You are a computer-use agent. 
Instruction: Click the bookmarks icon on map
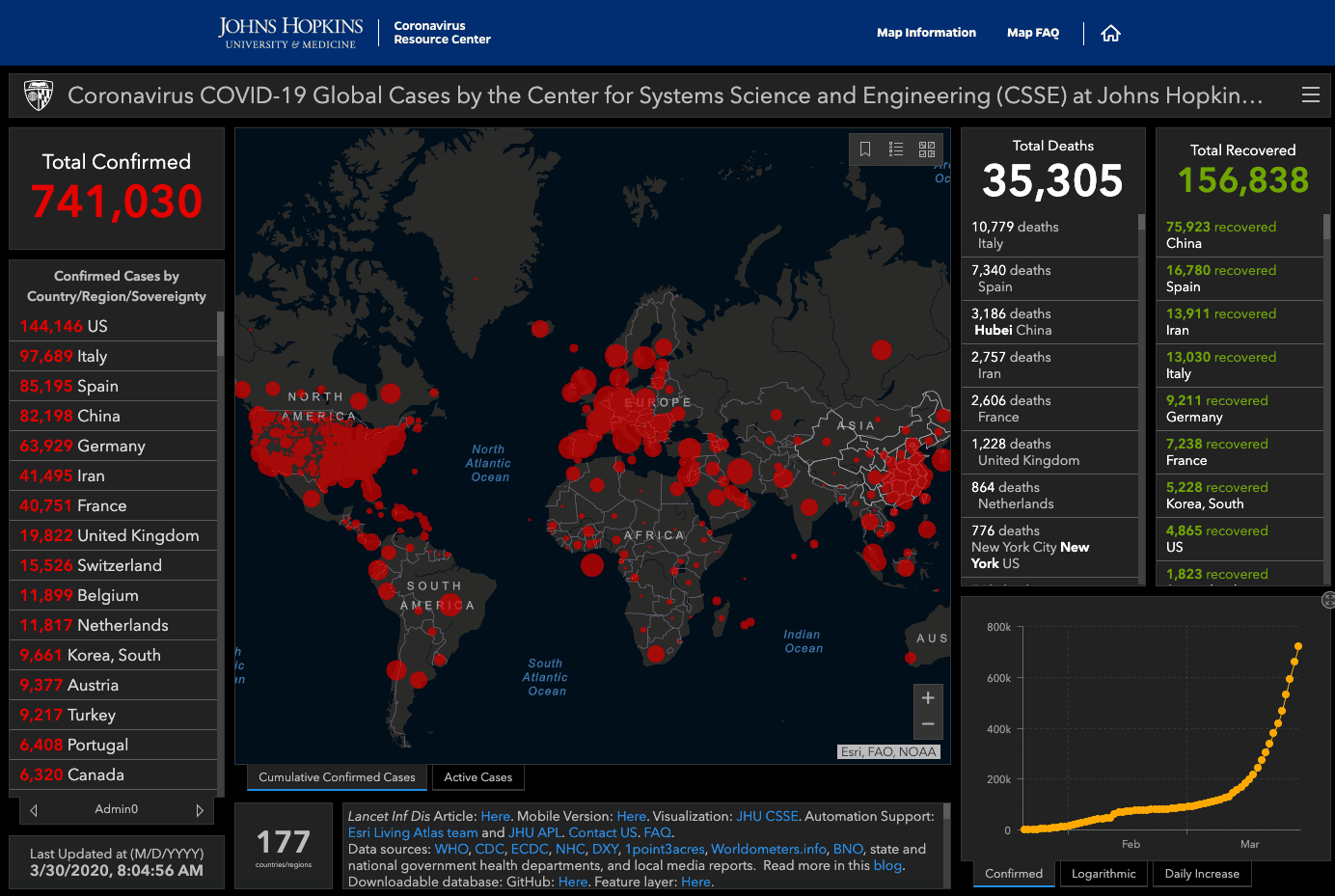tap(865, 149)
